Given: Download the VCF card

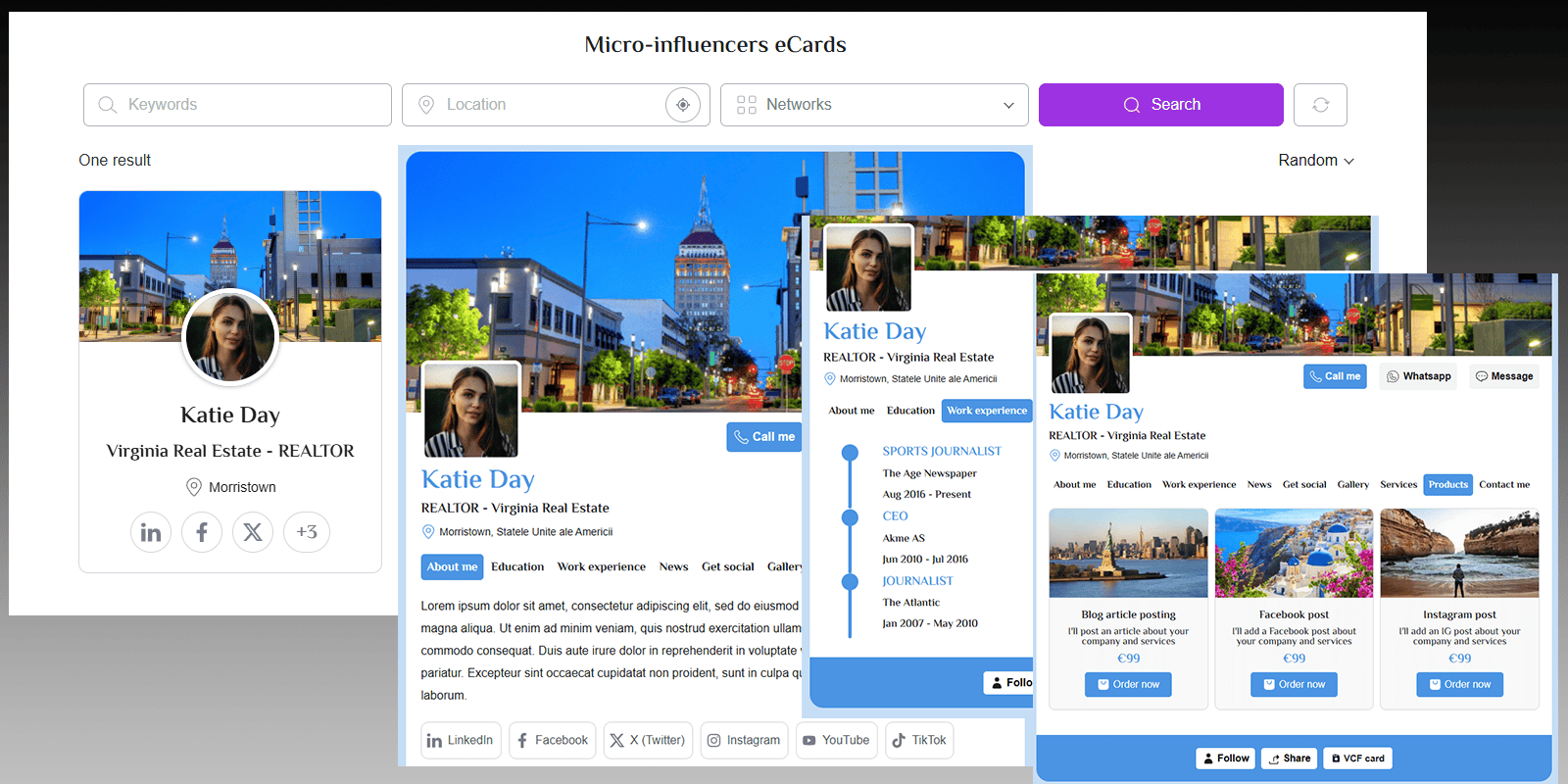Looking at the screenshot, I should pyautogui.click(x=1357, y=759).
